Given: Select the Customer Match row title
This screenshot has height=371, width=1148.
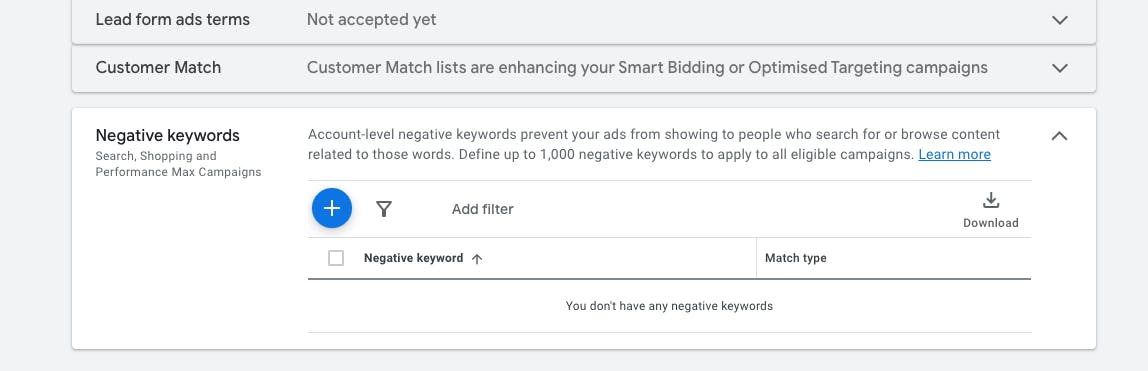Looking at the screenshot, I should tap(158, 67).
